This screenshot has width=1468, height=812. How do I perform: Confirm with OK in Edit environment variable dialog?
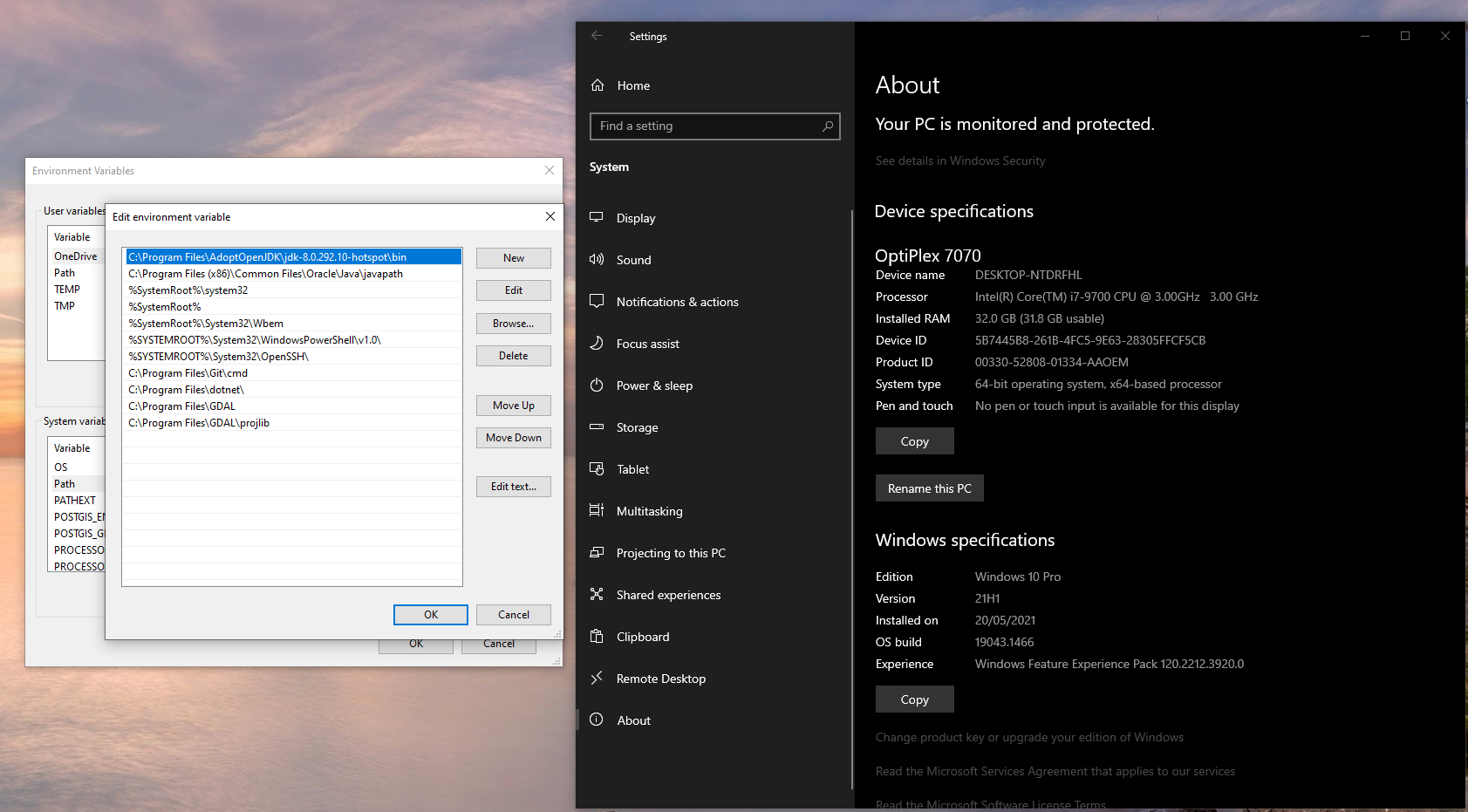point(431,615)
